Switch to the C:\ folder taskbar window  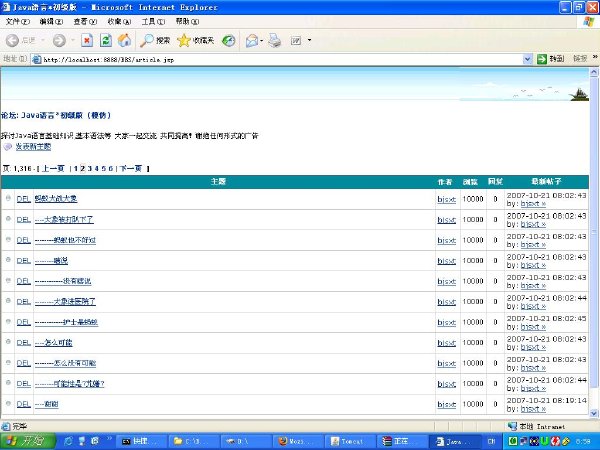click(x=194, y=441)
